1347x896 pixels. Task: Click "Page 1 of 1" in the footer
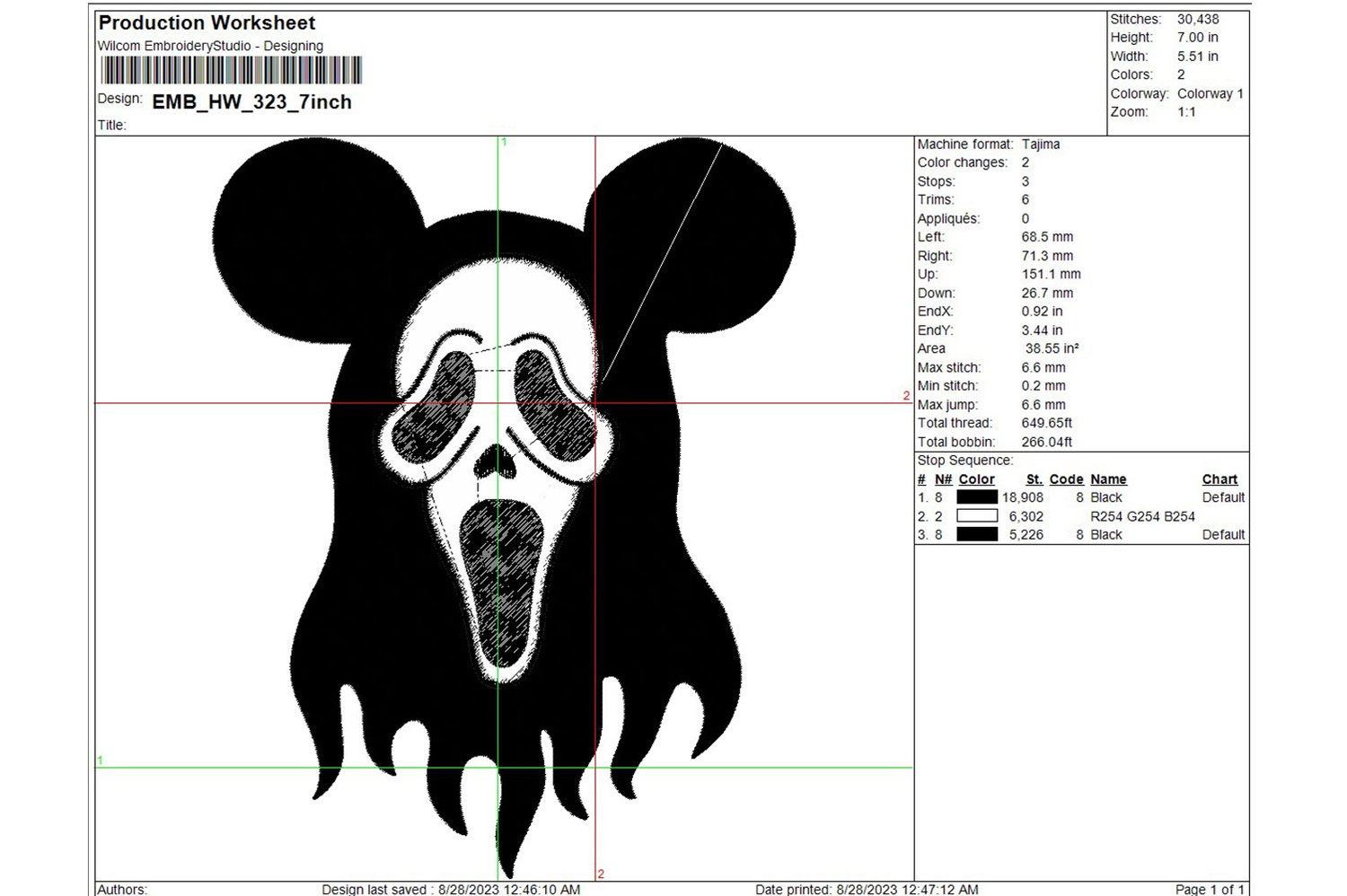(x=1210, y=889)
